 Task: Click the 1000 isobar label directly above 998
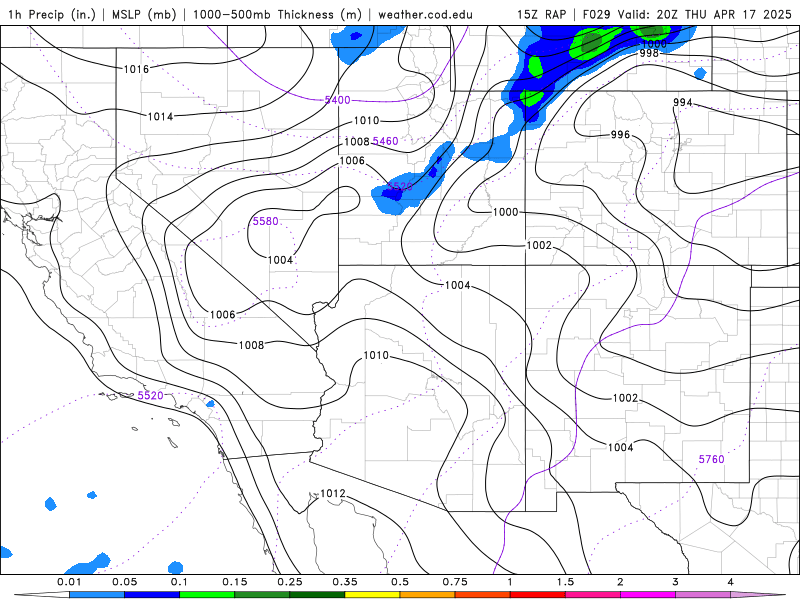[x=654, y=44]
